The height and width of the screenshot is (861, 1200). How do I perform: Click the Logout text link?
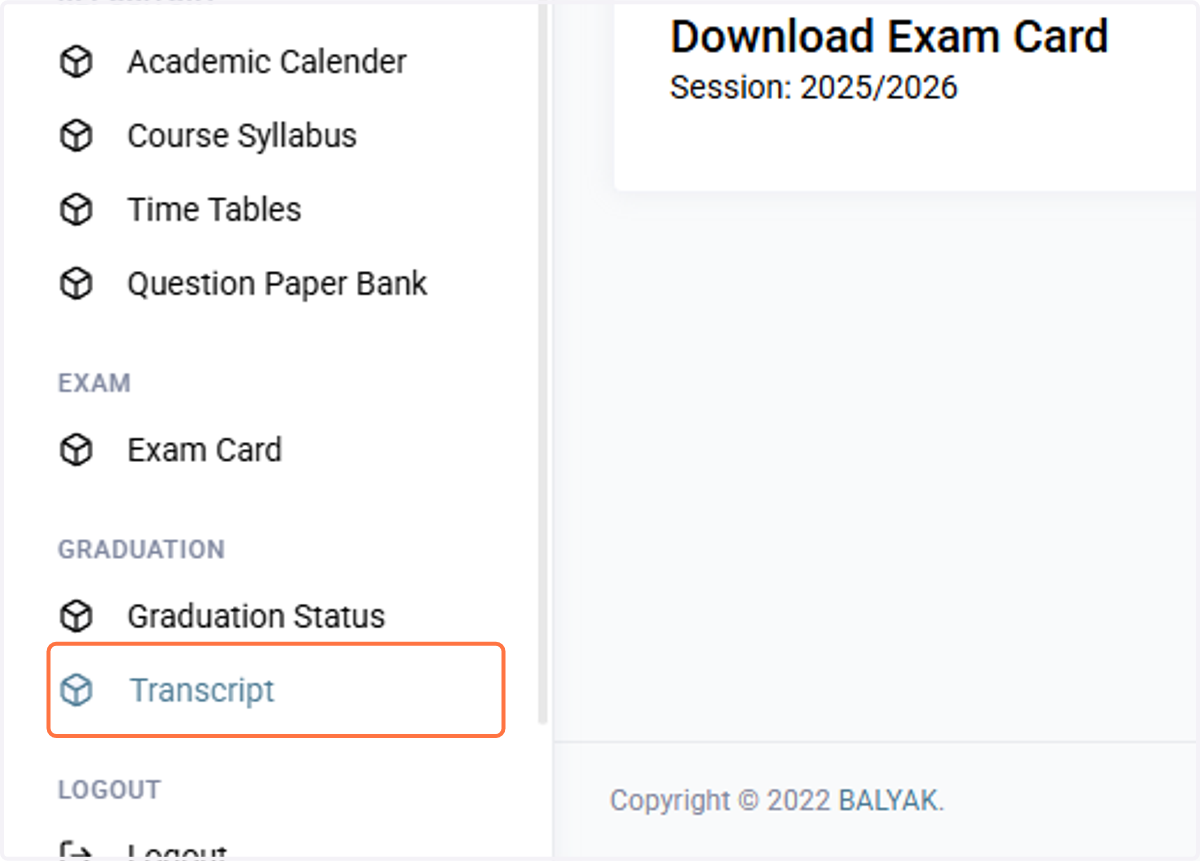(177, 852)
